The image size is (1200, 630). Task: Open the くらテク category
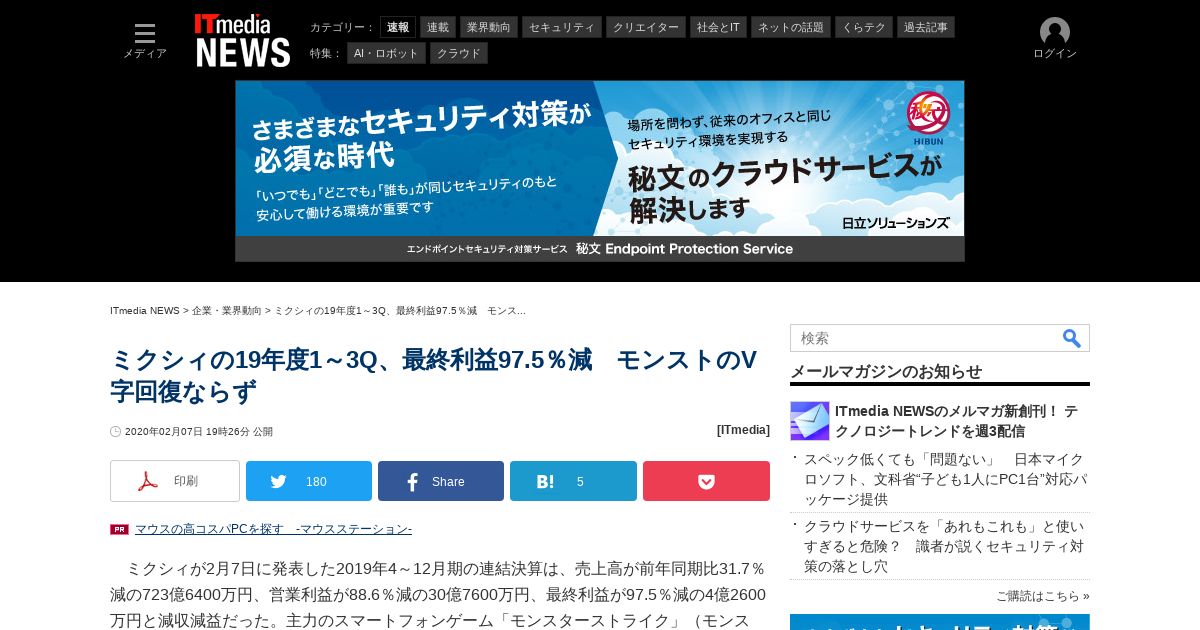[x=864, y=27]
